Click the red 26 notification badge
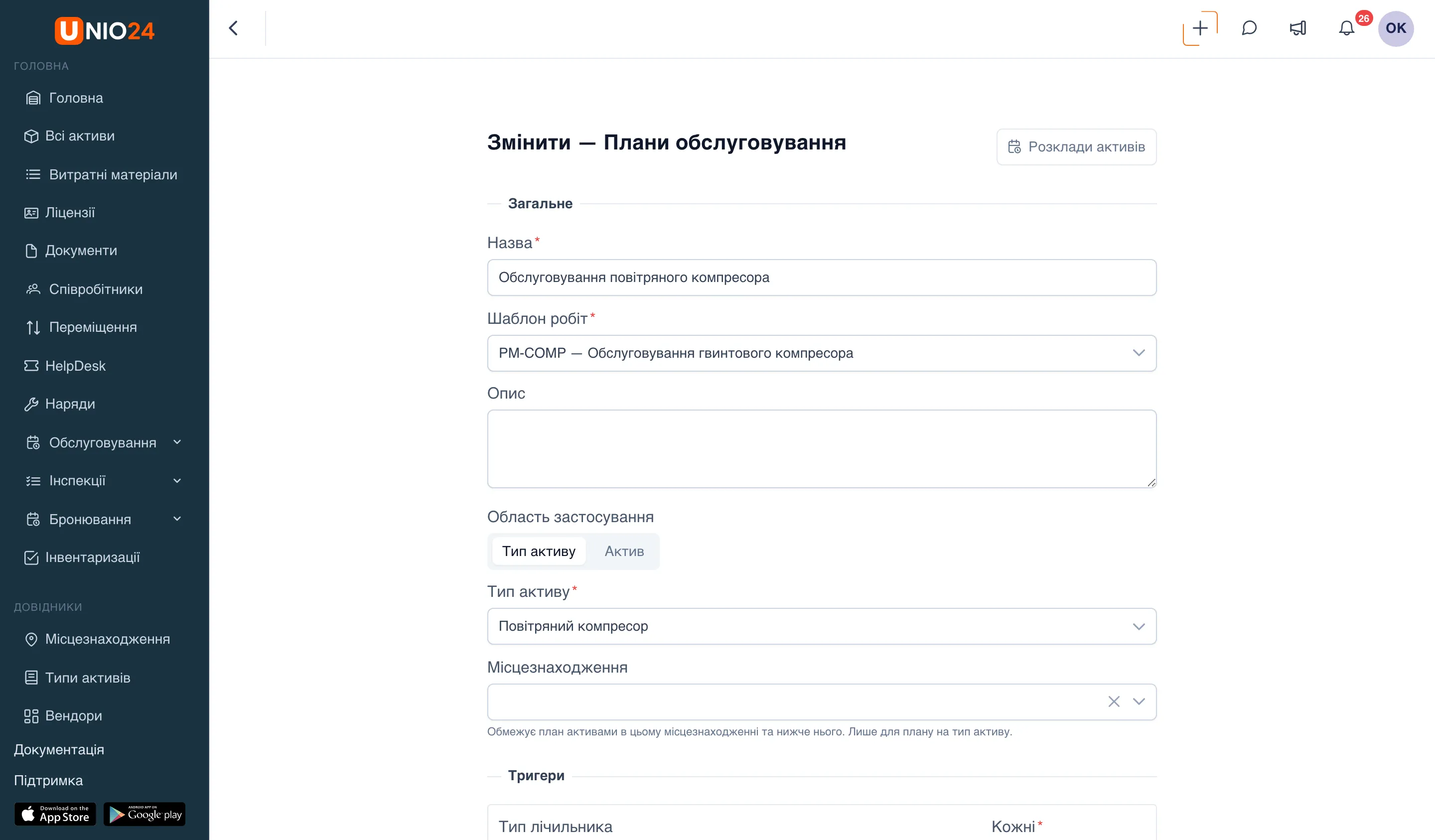The width and height of the screenshot is (1435, 840). click(x=1363, y=18)
